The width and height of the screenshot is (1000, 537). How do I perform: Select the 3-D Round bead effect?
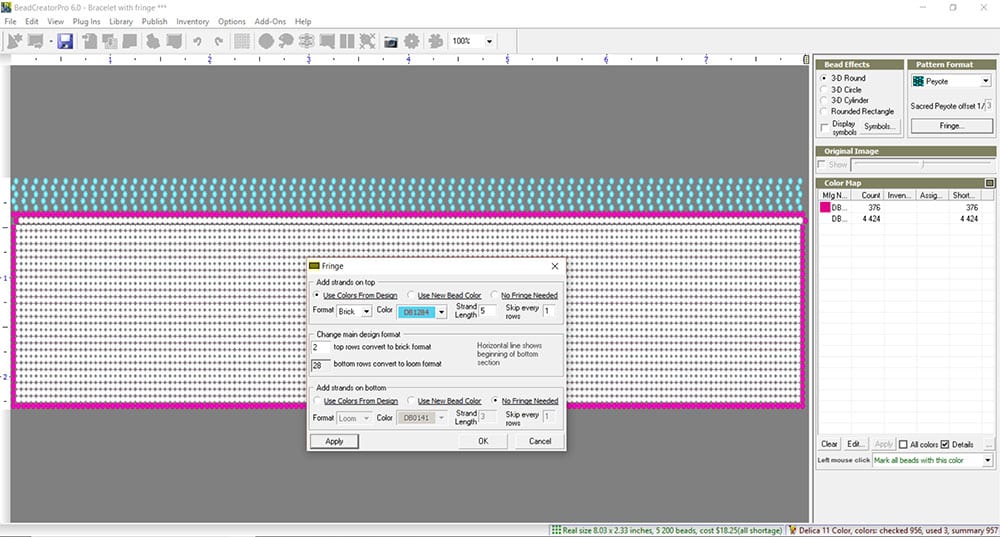pos(824,78)
